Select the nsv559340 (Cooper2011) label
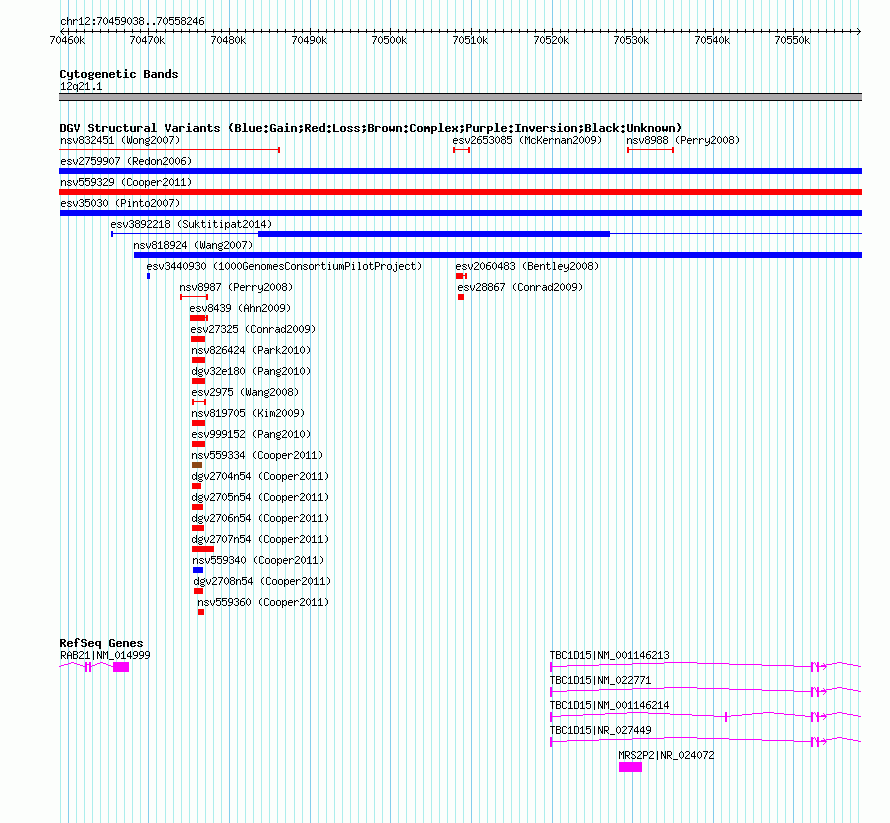Screen dimensions: 890x823 click(258, 560)
